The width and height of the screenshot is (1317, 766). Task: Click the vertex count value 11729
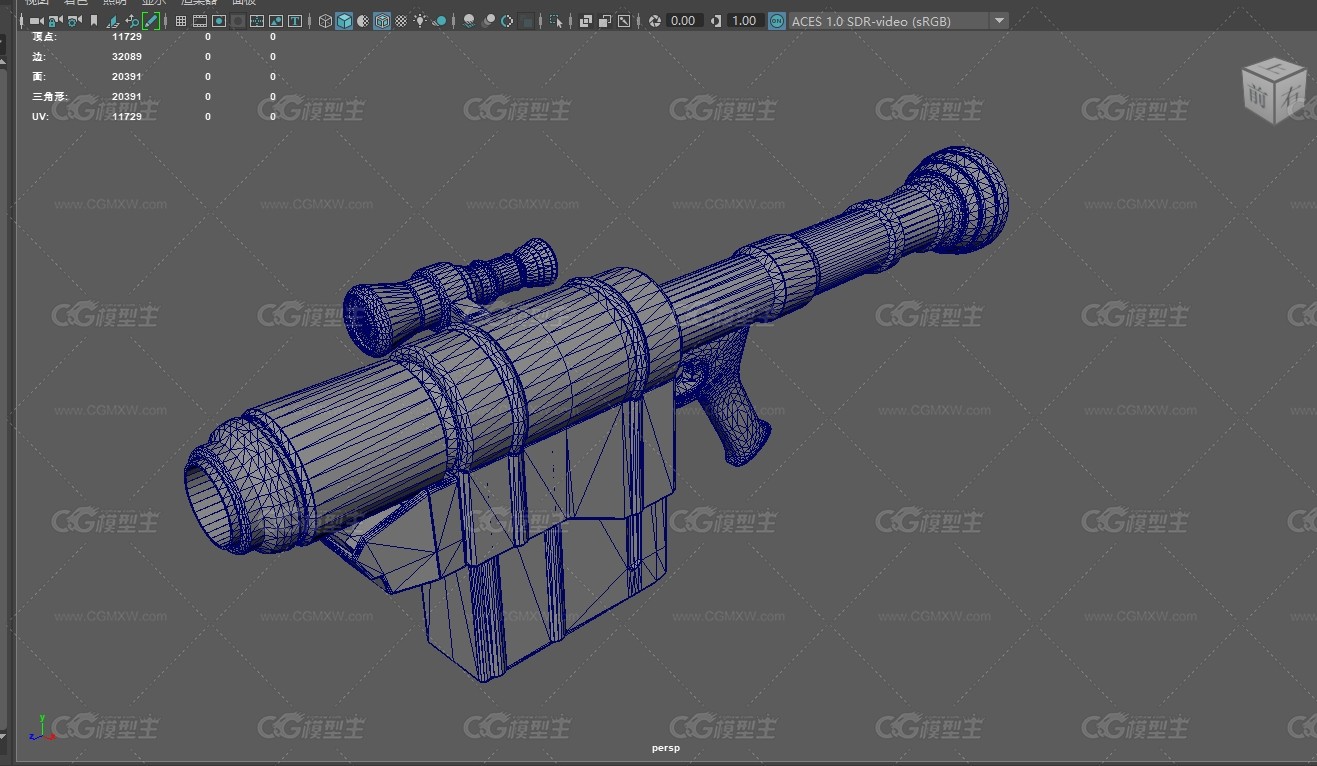[x=126, y=36]
